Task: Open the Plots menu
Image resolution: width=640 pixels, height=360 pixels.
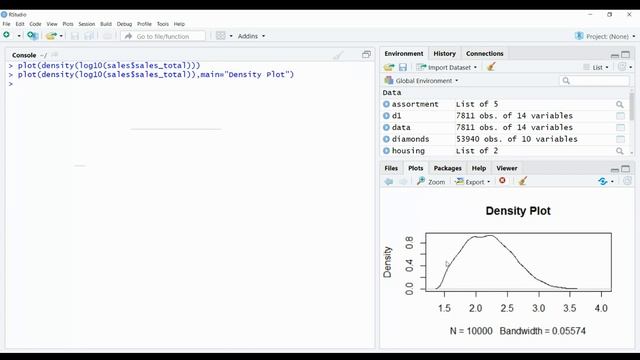Action: coord(68,24)
